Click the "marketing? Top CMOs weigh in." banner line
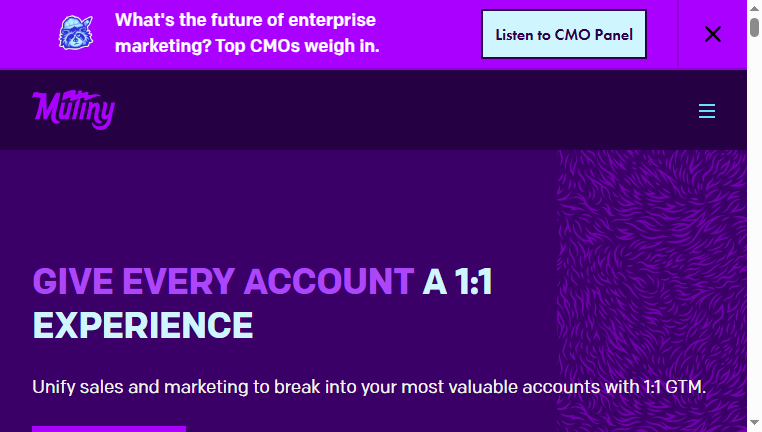Image resolution: width=762 pixels, height=432 pixels. coord(247,46)
